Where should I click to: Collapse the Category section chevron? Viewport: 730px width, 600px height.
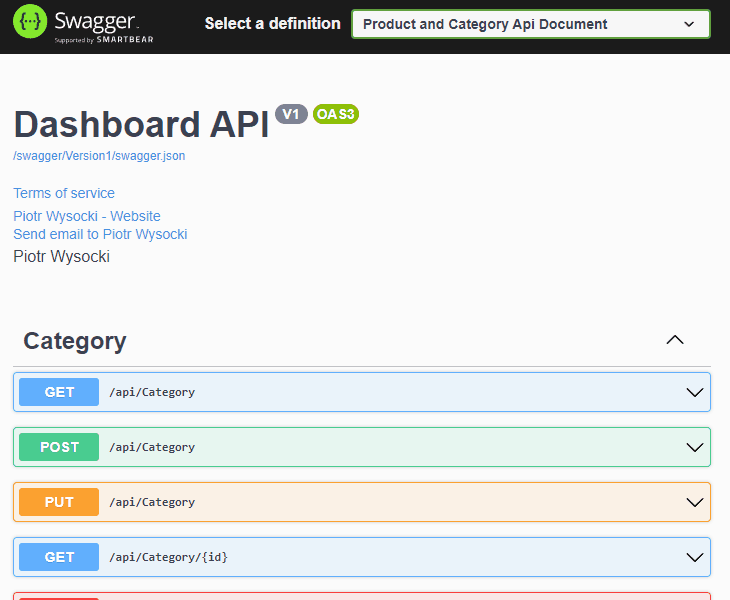(x=675, y=340)
